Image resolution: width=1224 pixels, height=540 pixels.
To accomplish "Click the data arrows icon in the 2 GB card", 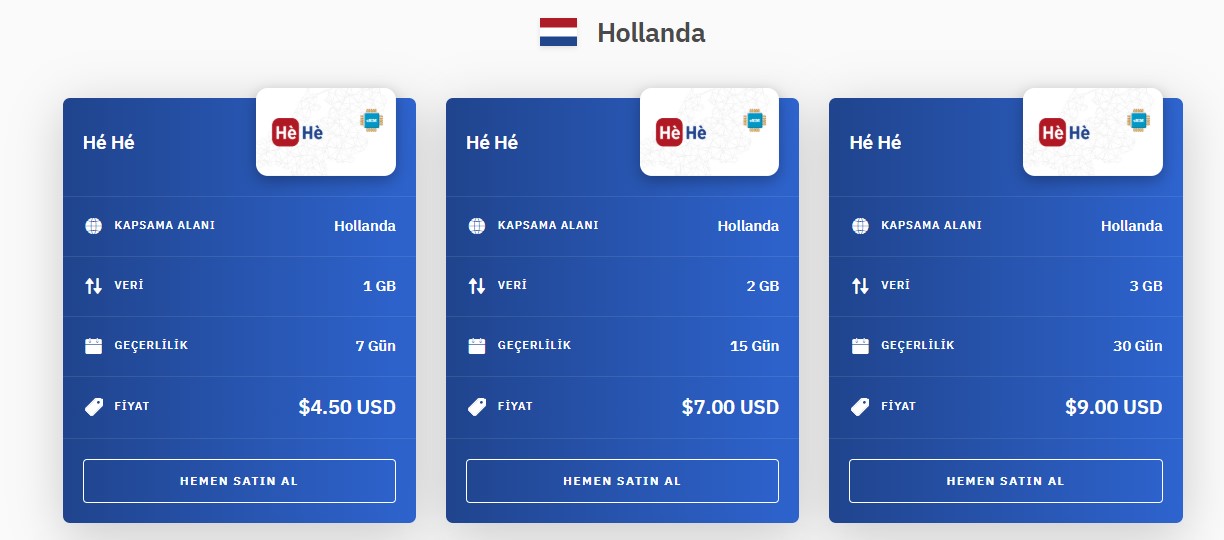I will point(477,286).
